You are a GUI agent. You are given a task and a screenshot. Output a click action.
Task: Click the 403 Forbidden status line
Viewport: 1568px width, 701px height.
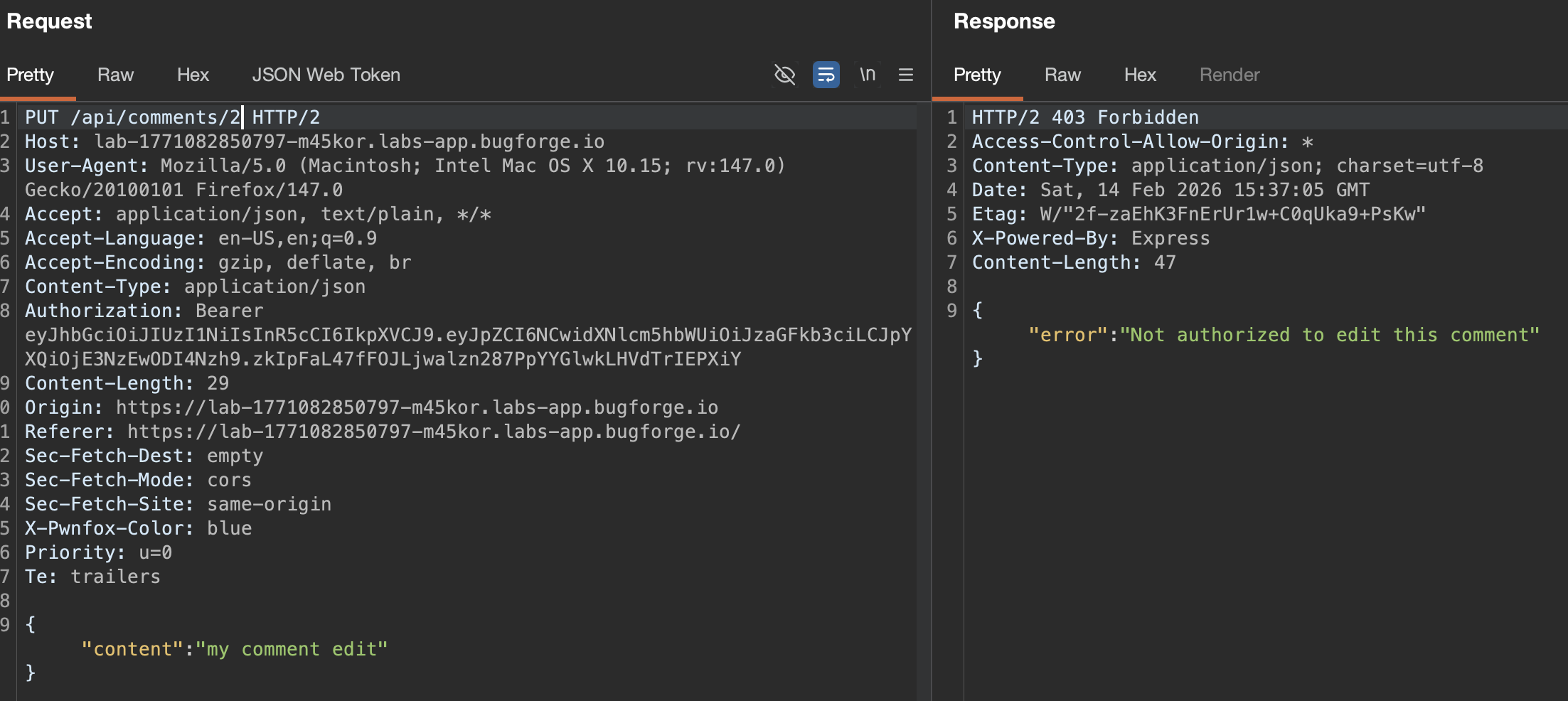pos(1084,117)
